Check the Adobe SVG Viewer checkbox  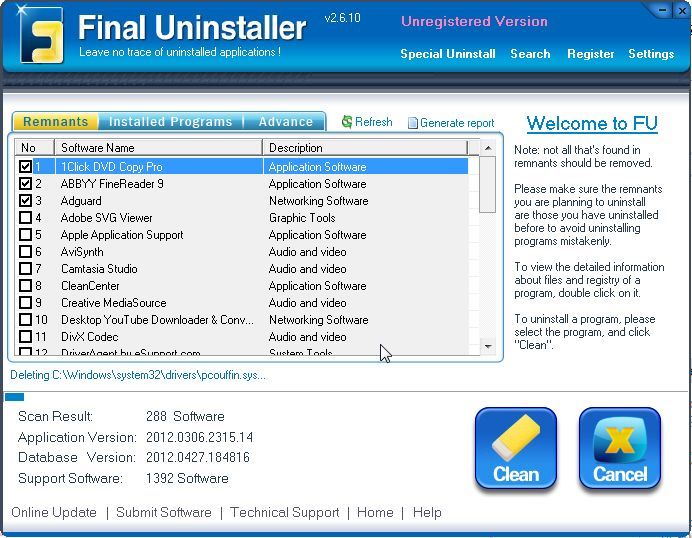coord(25,218)
